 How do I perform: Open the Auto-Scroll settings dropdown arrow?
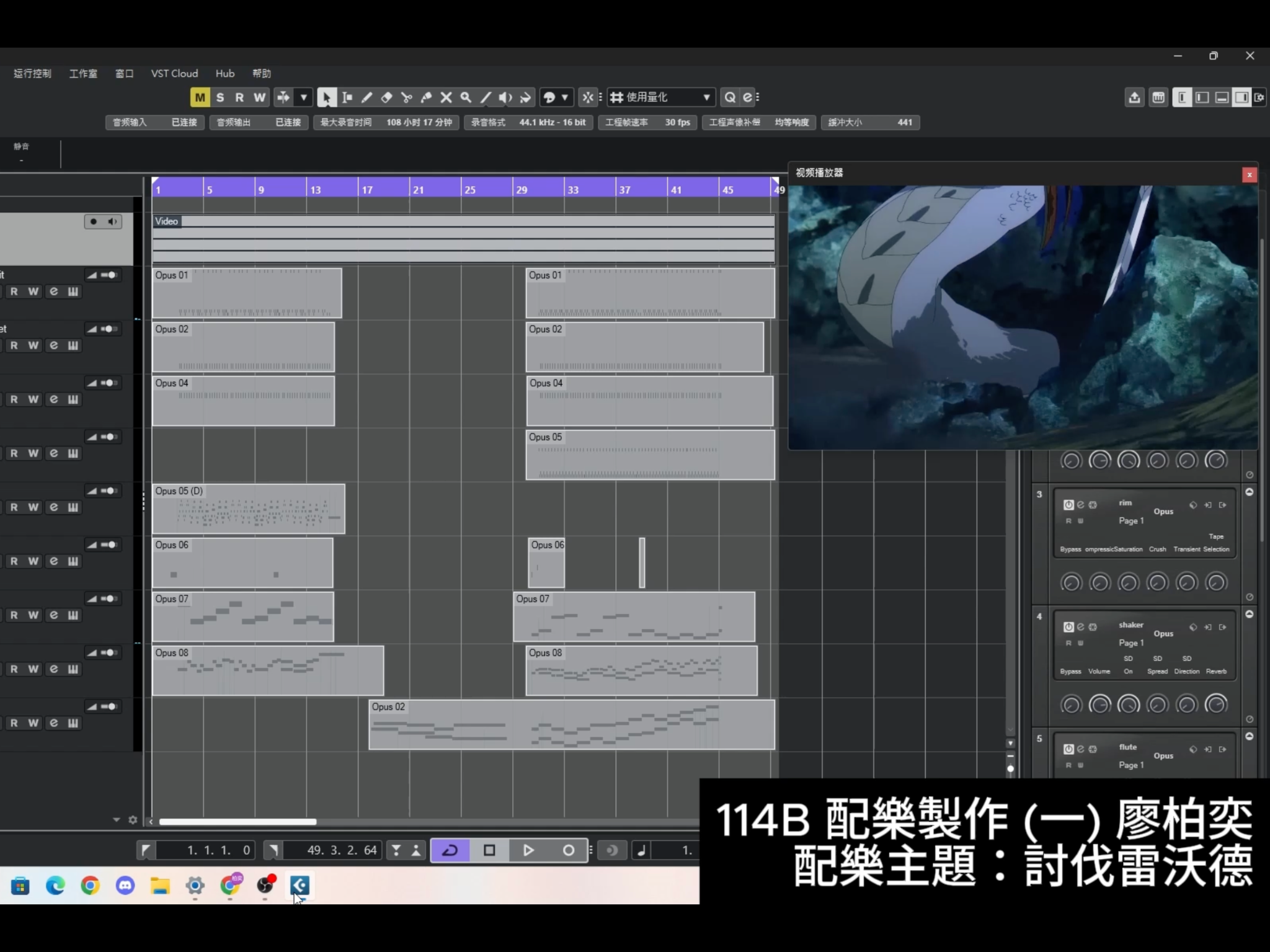(x=304, y=97)
